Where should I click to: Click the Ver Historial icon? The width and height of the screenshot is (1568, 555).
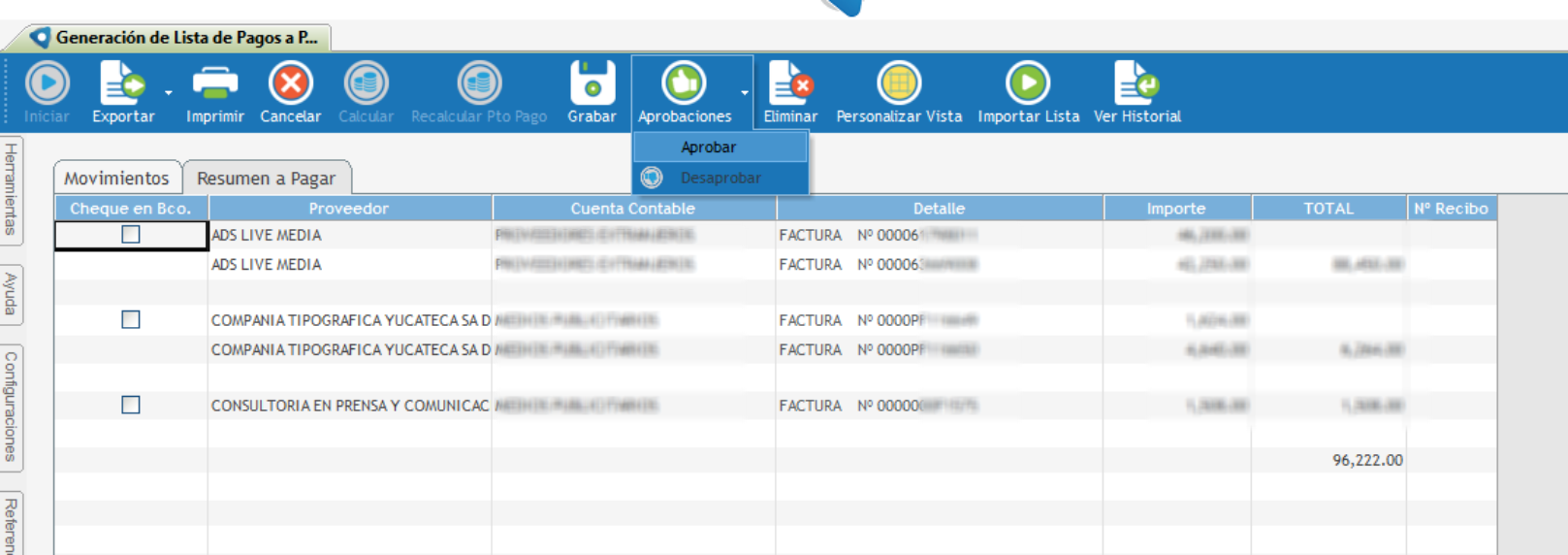tap(1136, 83)
